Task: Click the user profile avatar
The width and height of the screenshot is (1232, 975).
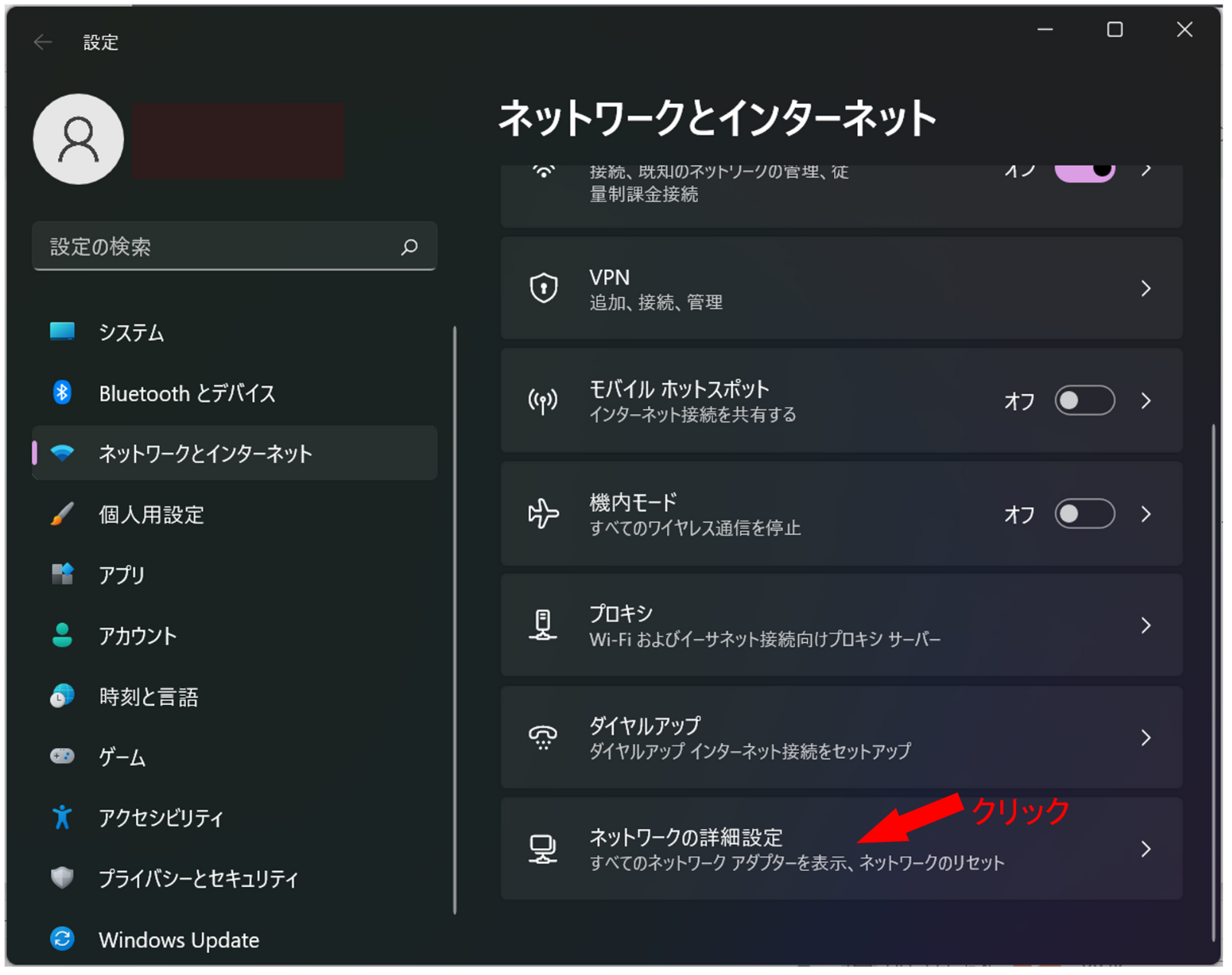Action: coord(79,139)
